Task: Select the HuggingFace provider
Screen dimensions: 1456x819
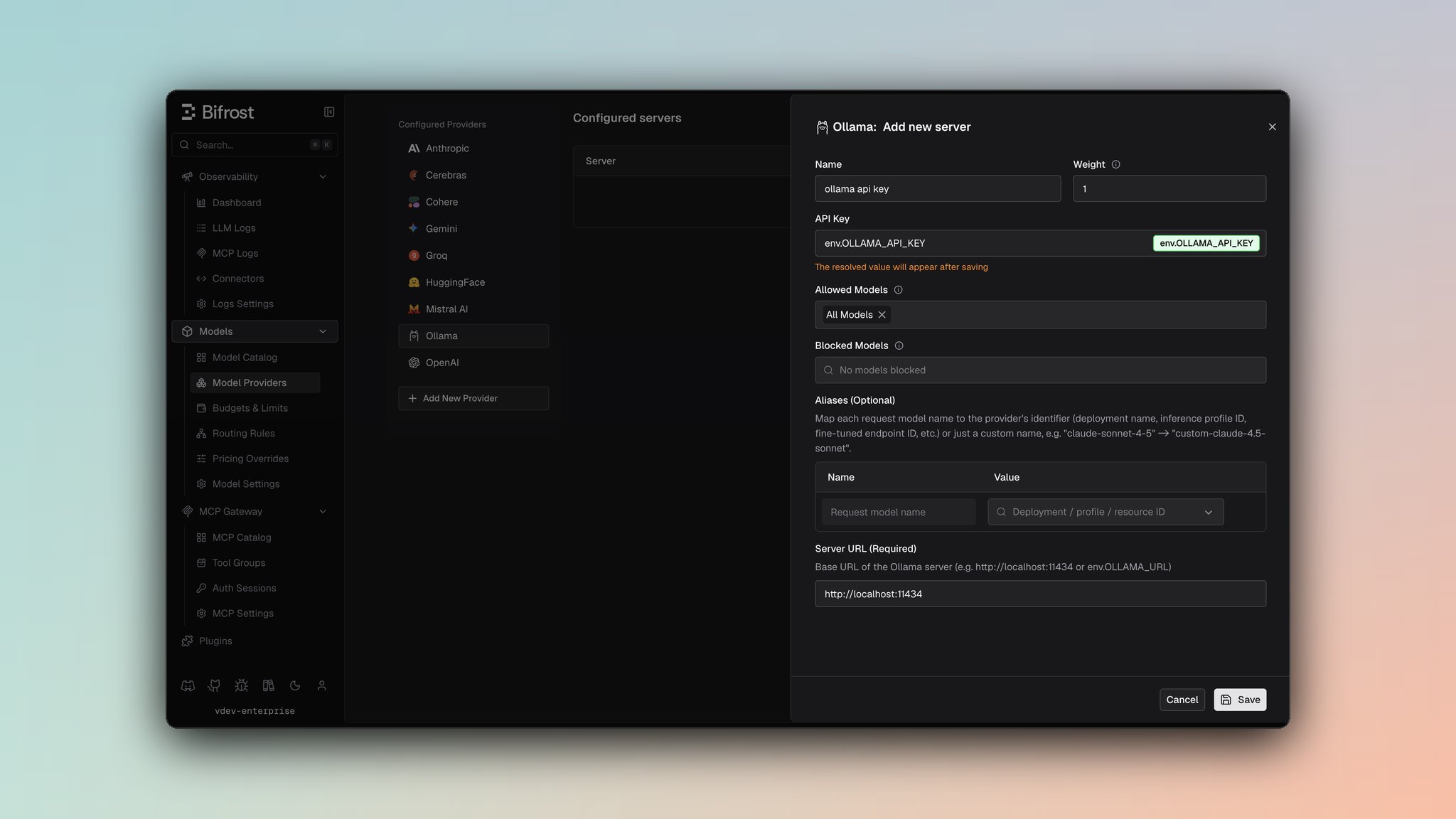Action: coord(473,282)
